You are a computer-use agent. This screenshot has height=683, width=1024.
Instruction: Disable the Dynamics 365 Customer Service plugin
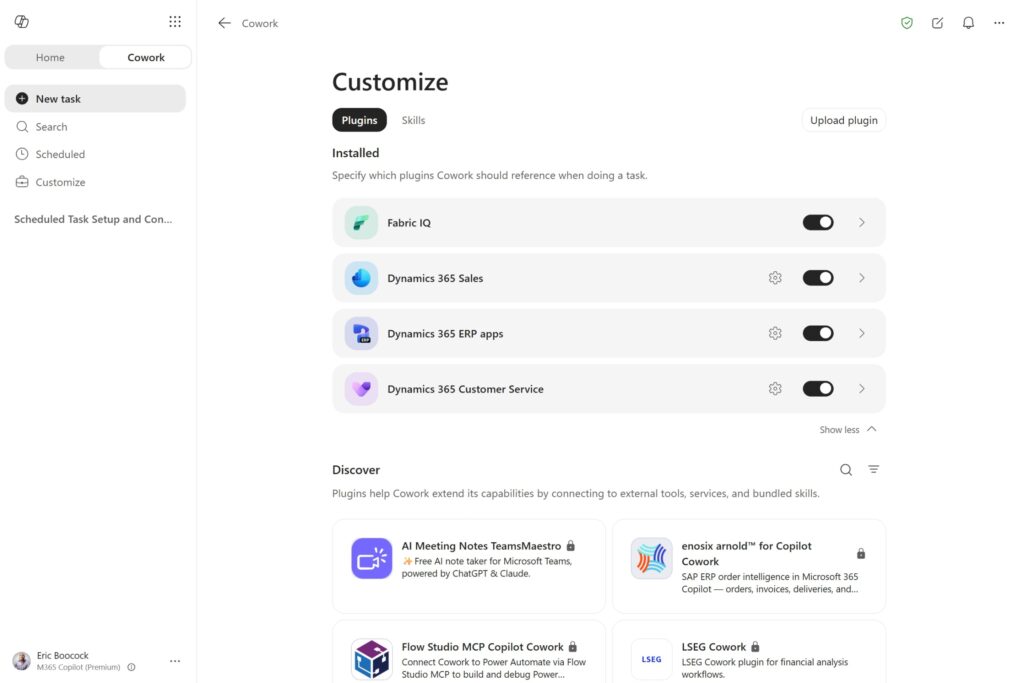818,389
